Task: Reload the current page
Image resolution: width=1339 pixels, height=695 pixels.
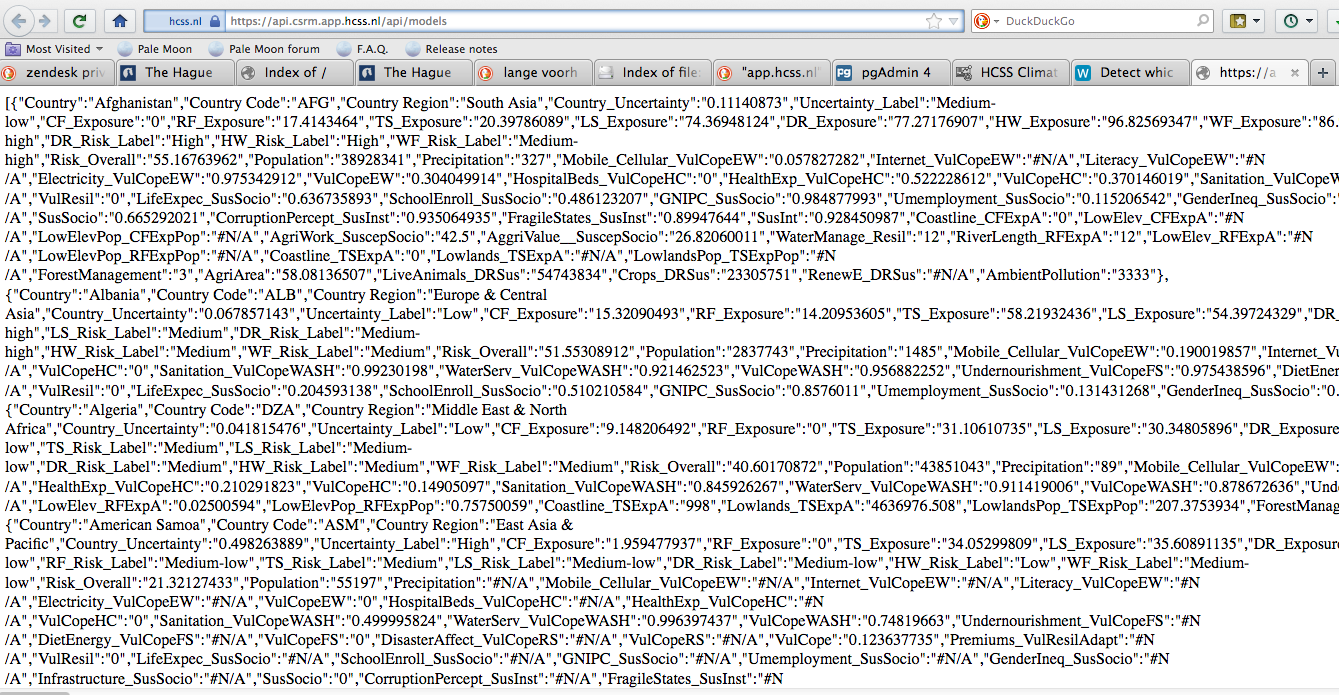Action: click(80, 20)
